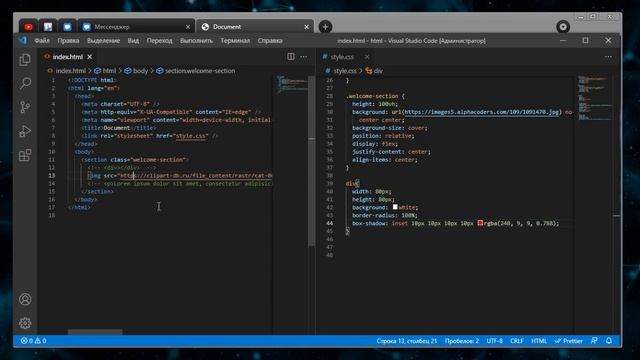Image resolution: width=640 pixels, height=360 pixels.
Task: Open the Справка menu
Action: point(270,40)
